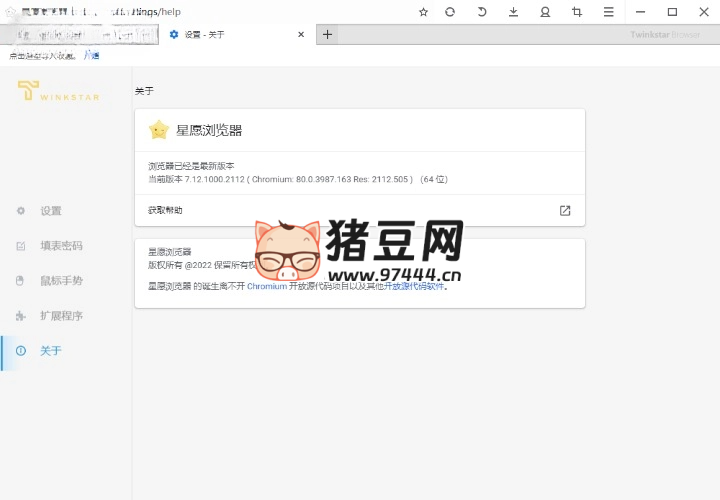The height and width of the screenshot is (500, 720).
Task: Open the 开放源代码软件 link
Action: point(414,286)
